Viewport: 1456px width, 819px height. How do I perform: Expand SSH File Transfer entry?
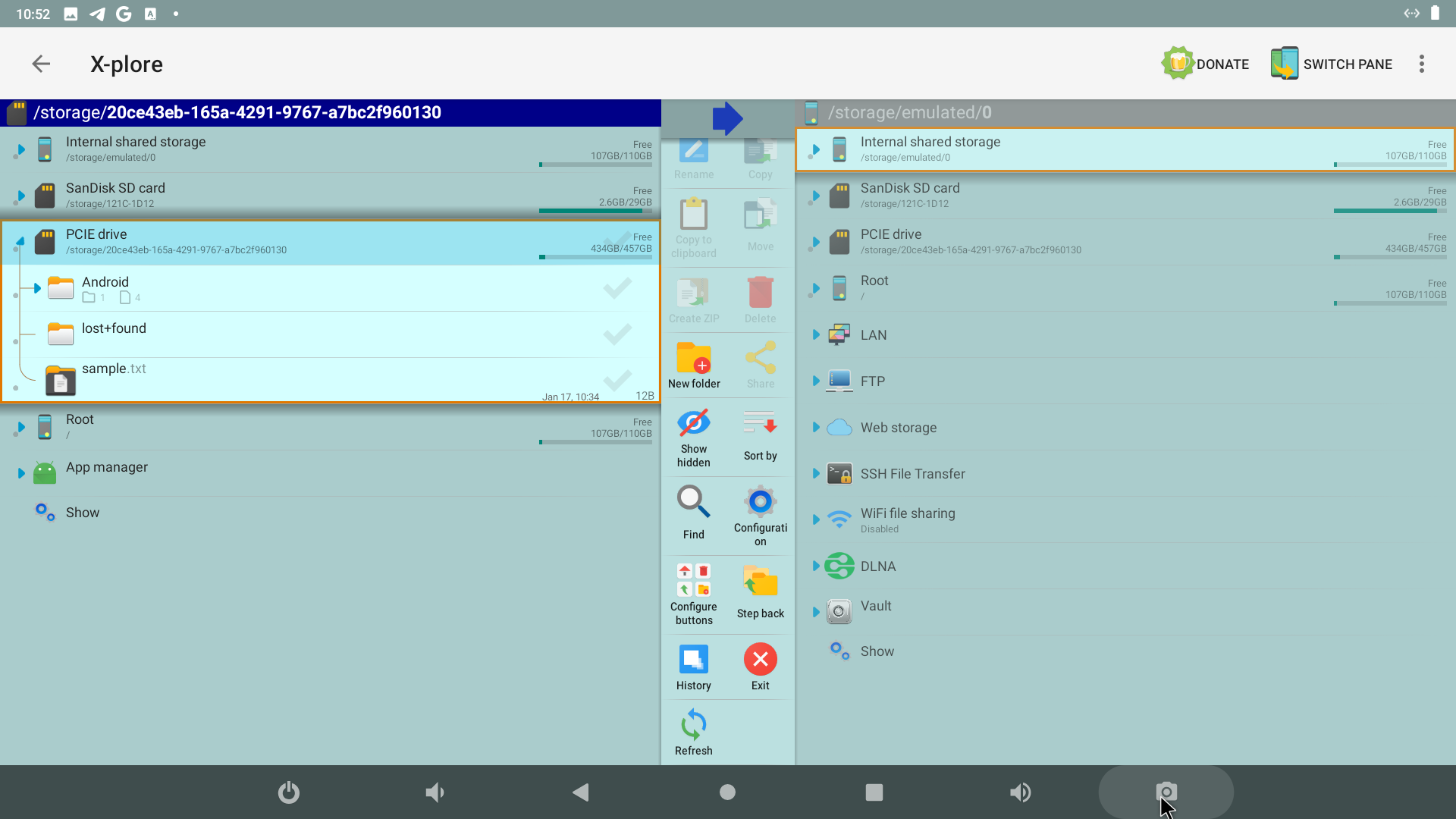[x=815, y=473]
